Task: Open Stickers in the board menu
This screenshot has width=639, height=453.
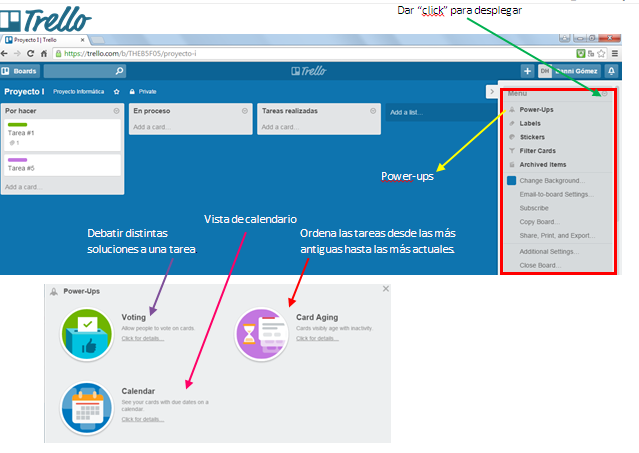Action: coord(532,137)
